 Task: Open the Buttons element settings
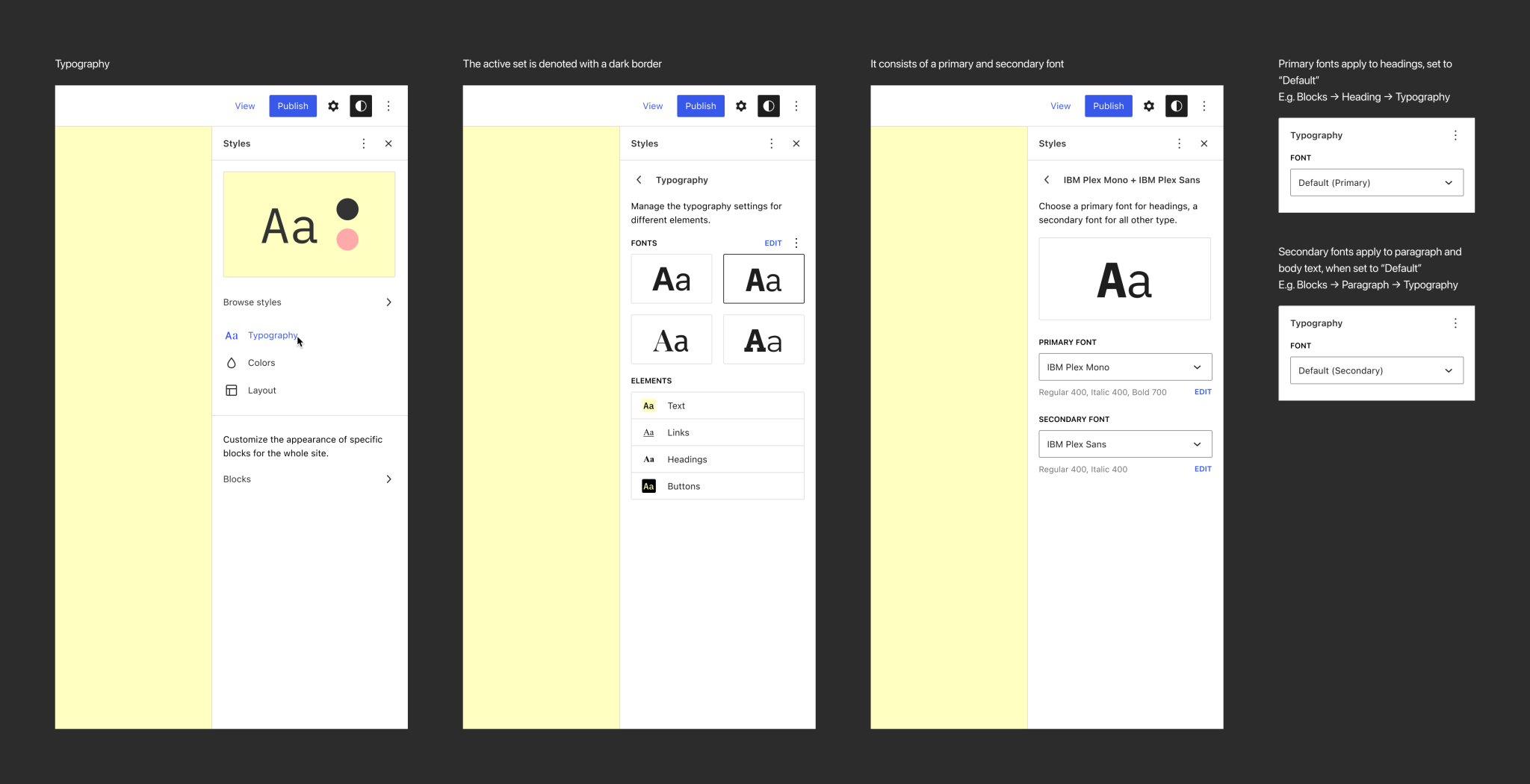[716, 485]
